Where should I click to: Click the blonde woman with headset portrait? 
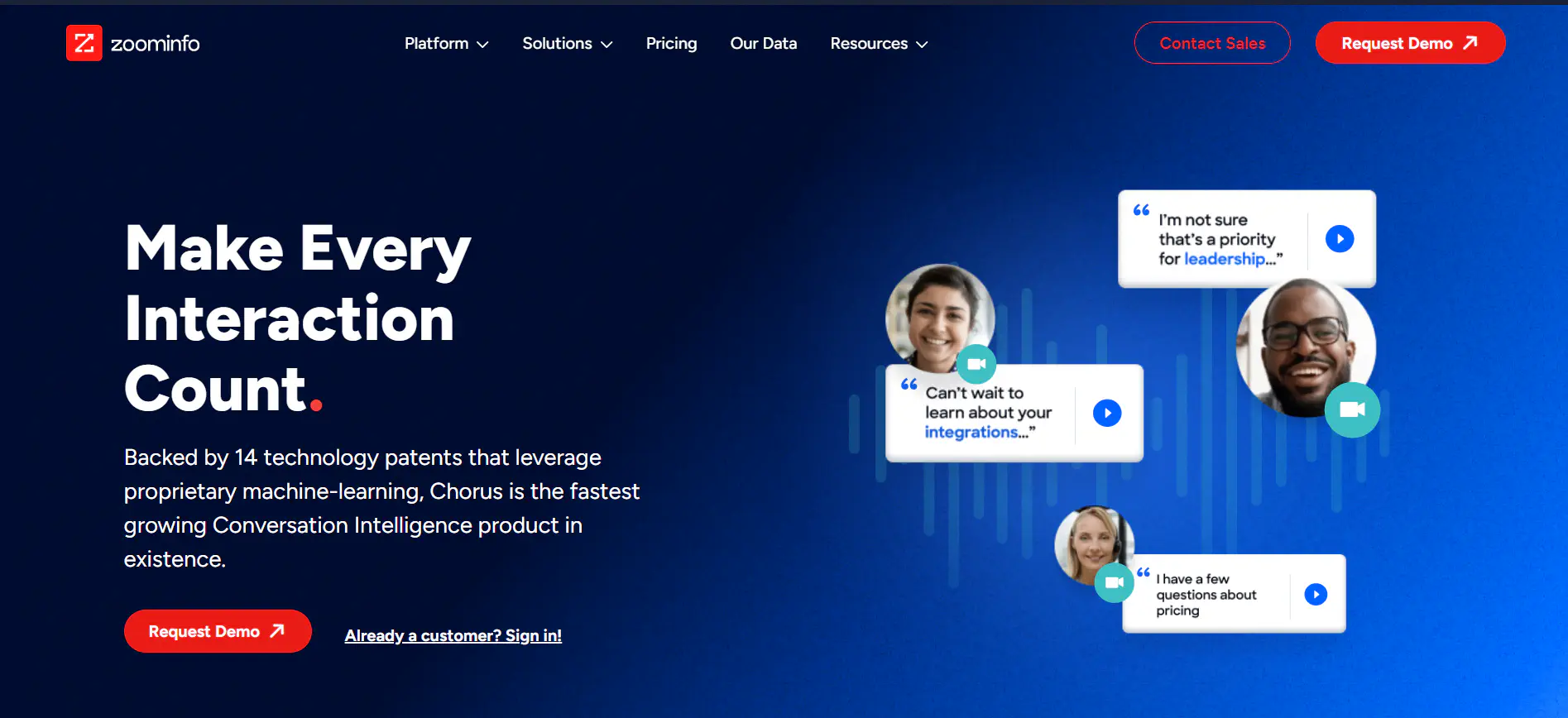coord(1094,545)
